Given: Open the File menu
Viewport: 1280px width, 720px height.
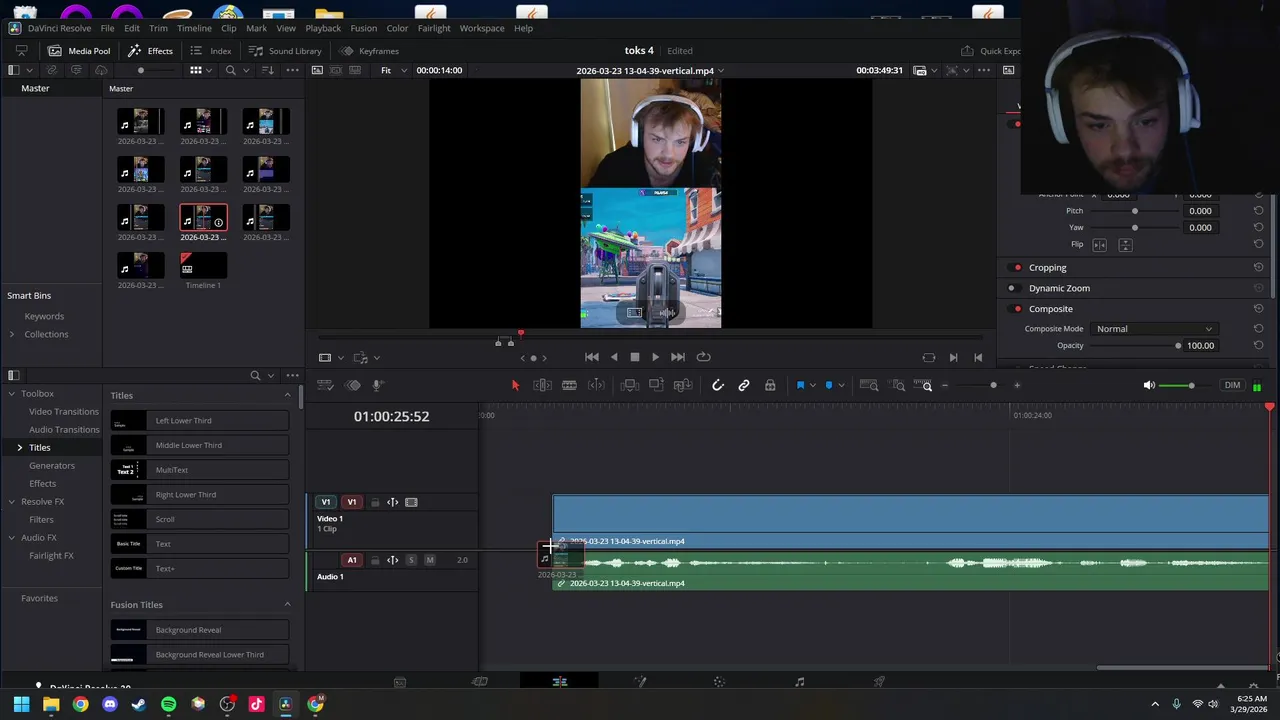Looking at the screenshot, I should 107,28.
